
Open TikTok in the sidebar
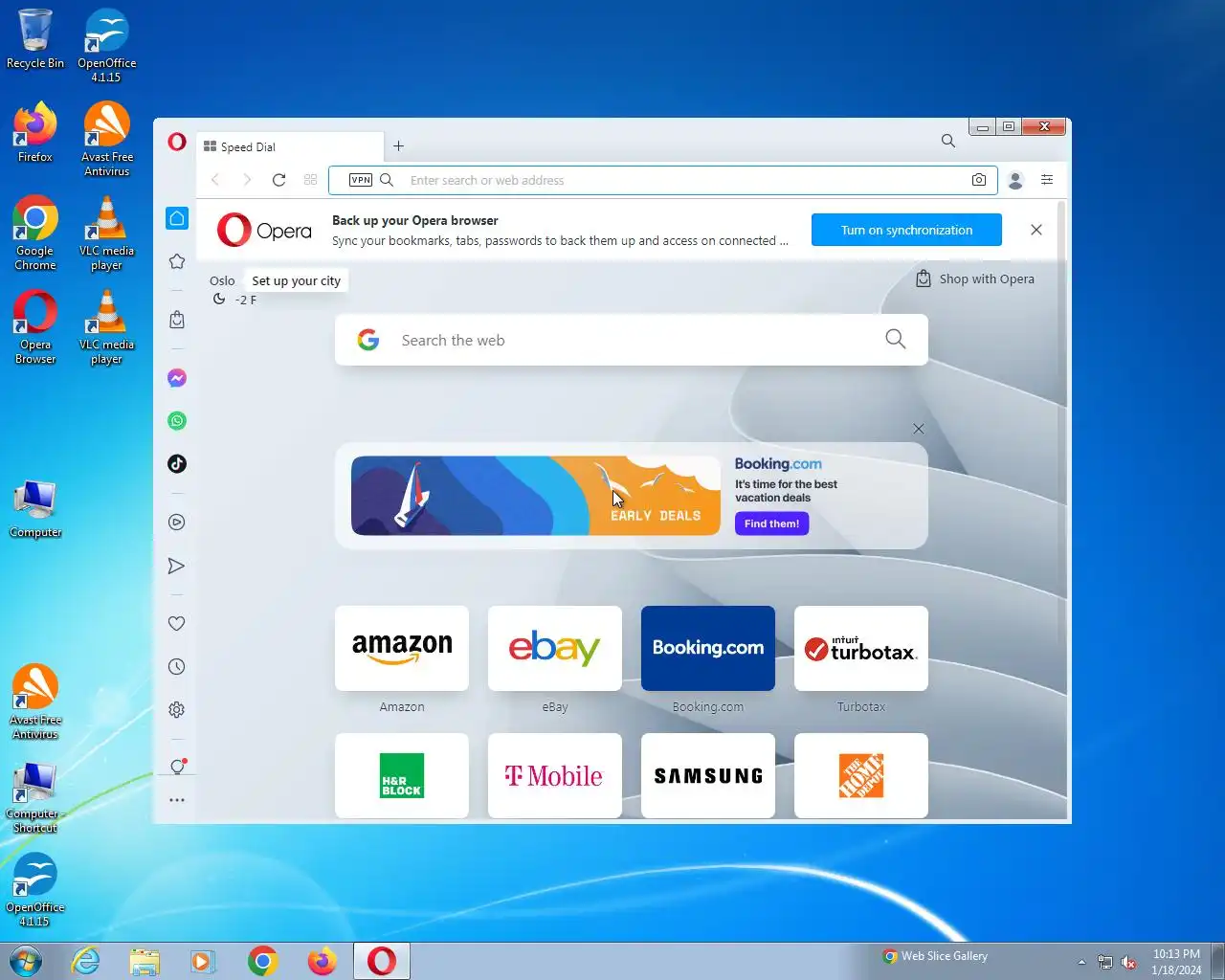[x=177, y=464]
